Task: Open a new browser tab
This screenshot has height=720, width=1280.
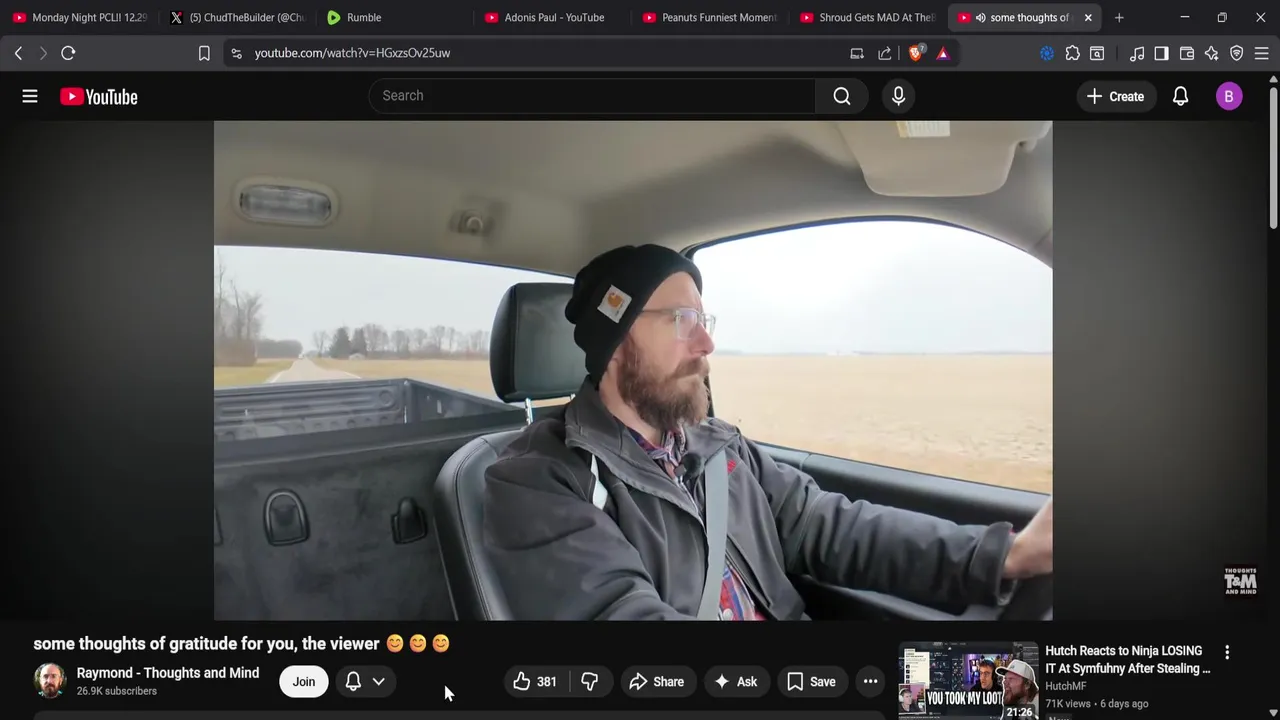Action: click(x=1119, y=17)
